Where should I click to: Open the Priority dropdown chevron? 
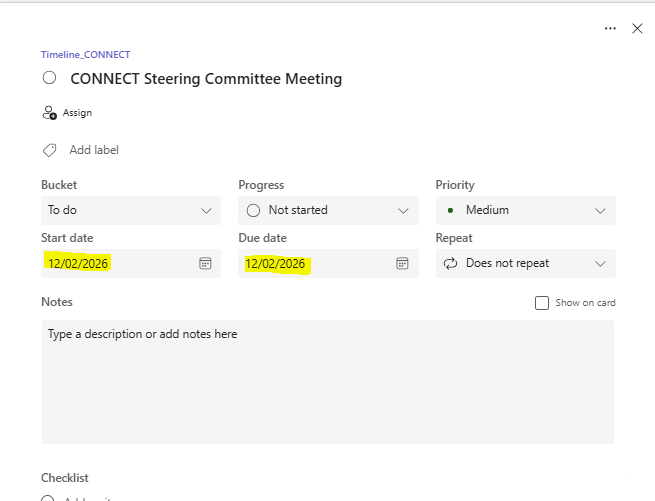coord(600,210)
